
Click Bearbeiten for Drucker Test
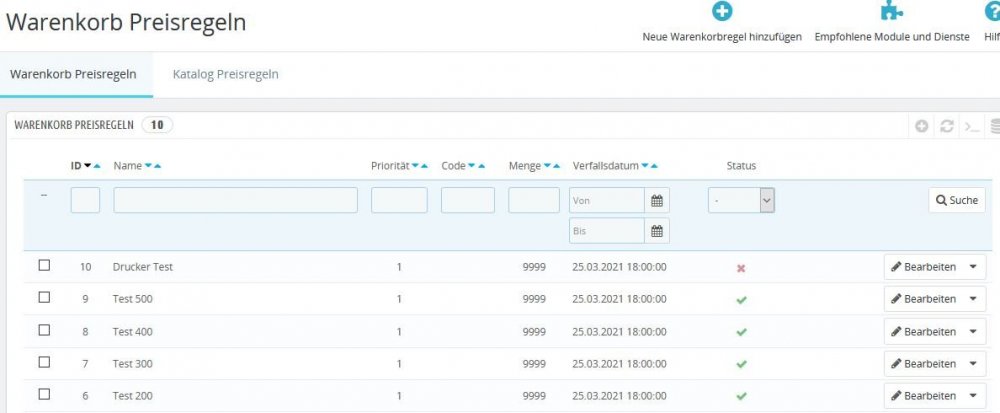pos(923,267)
